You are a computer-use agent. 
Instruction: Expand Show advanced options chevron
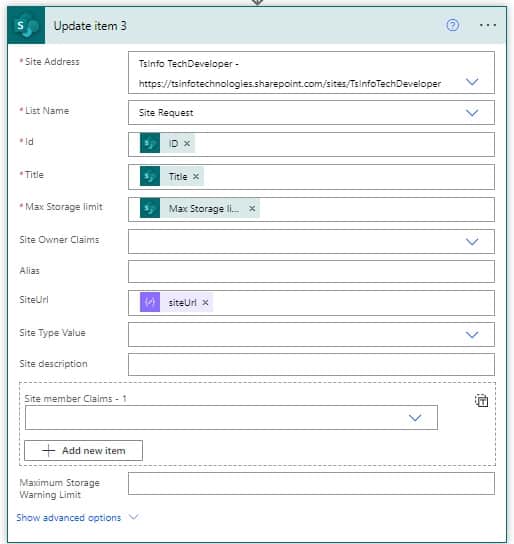tap(134, 517)
